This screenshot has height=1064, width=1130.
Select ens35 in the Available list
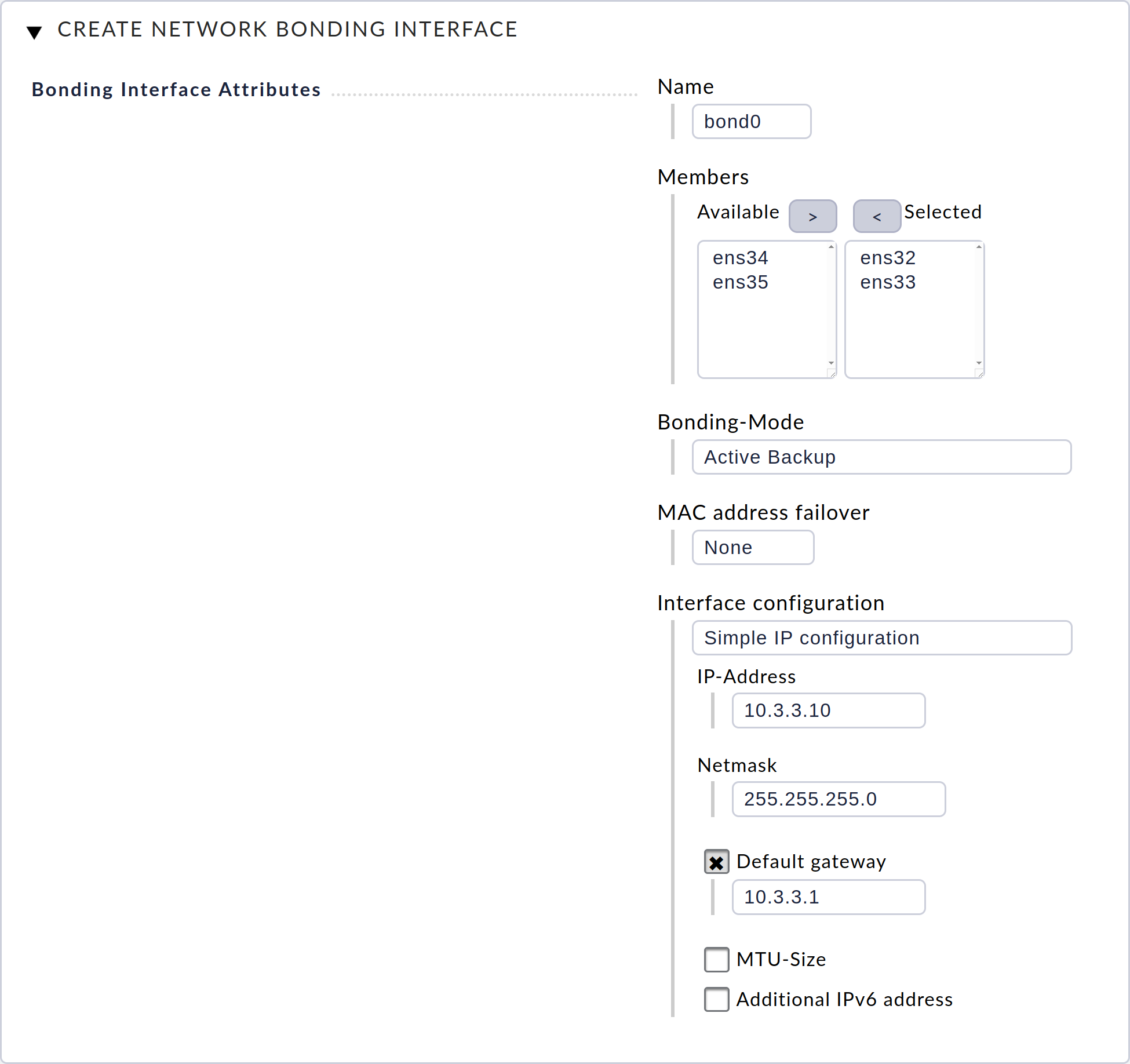(x=741, y=282)
